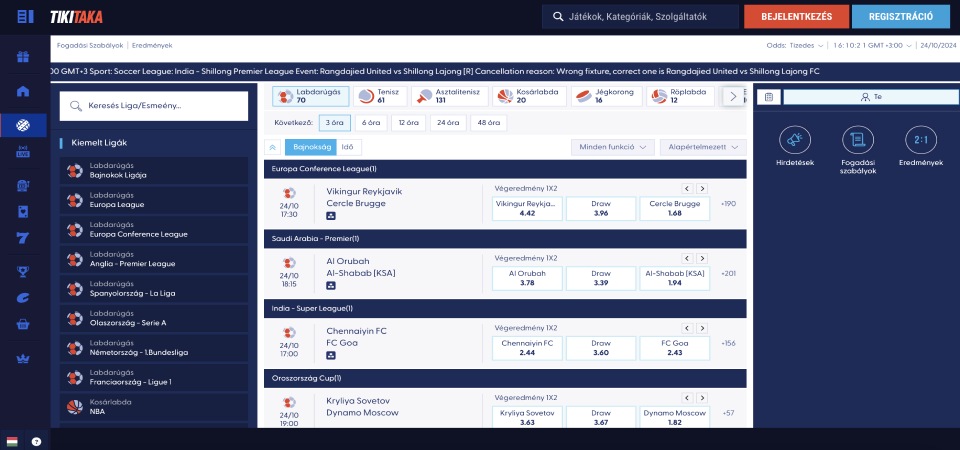Bet on Draw 3.39 in Al Orubah match
The height and width of the screenshot is (450, 960).
click(x=601, y=279)
